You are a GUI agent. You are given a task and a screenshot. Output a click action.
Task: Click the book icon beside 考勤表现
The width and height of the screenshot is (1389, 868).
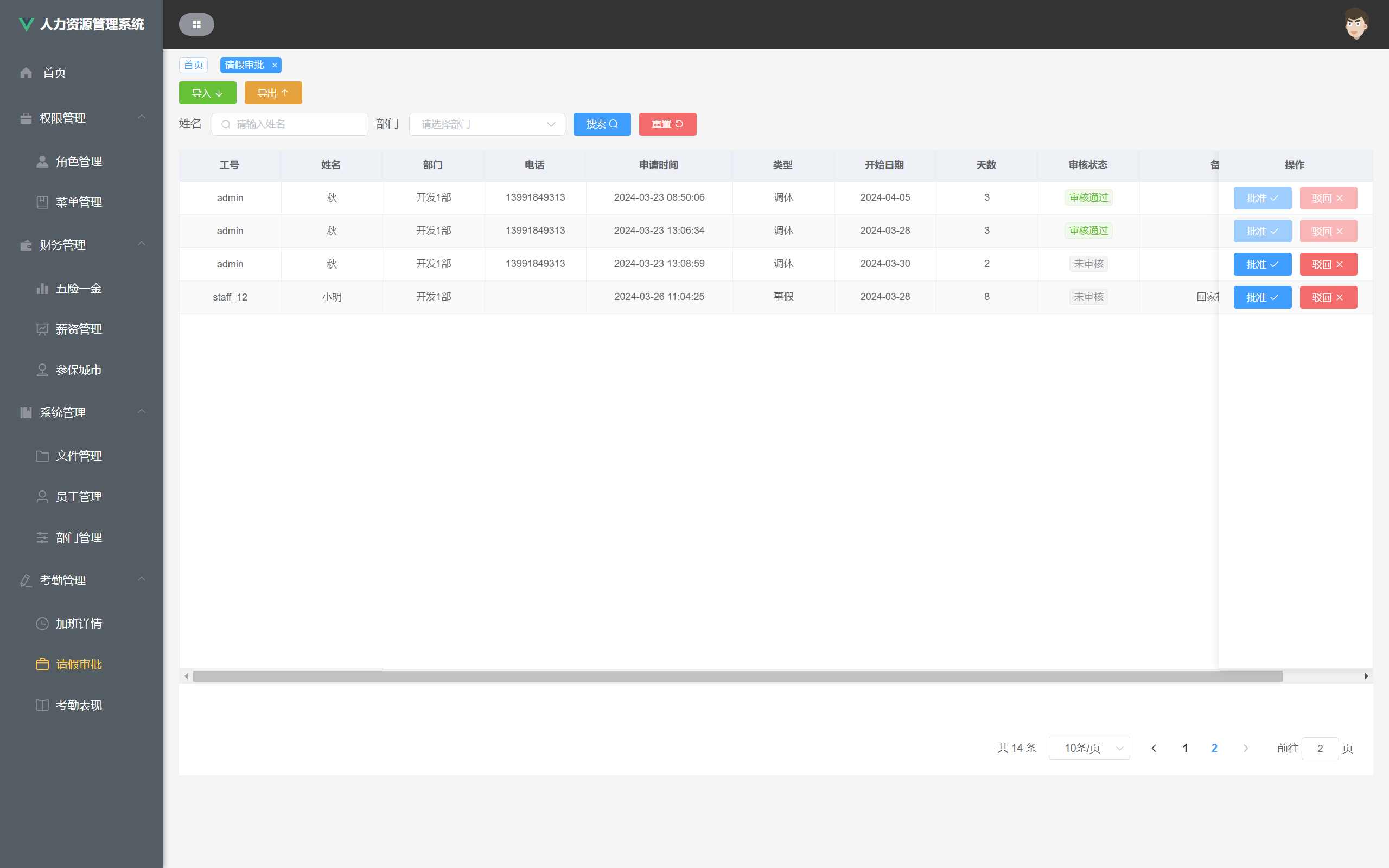click(42, 705)
